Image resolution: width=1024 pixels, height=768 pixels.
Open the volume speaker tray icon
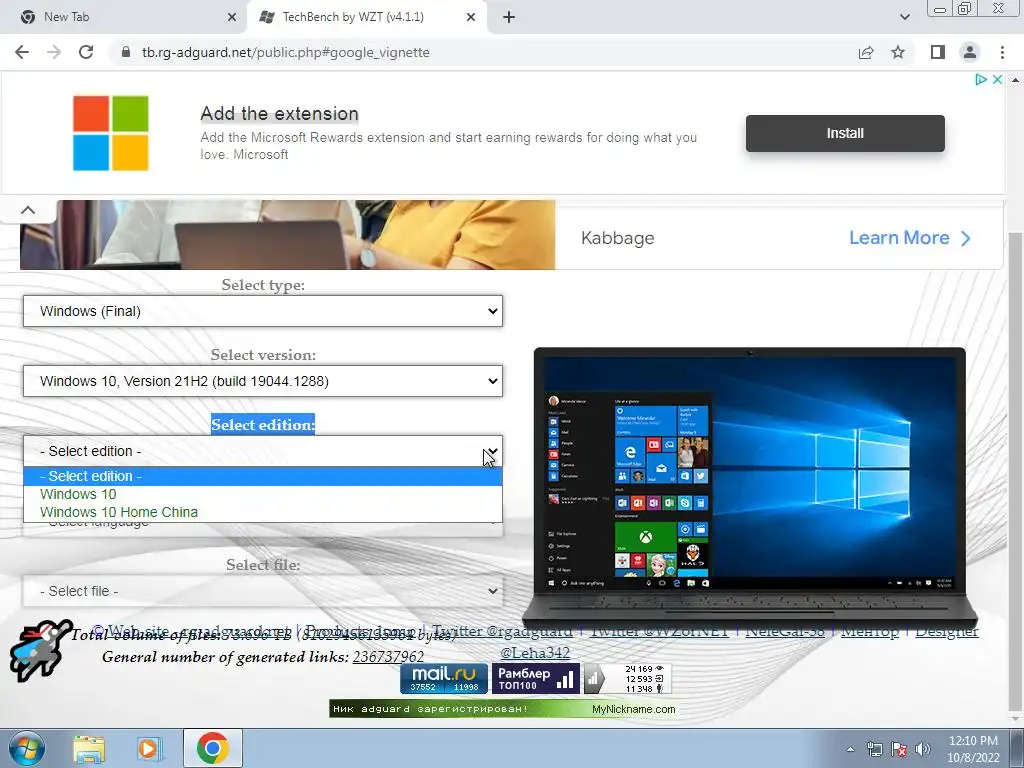[922, 749]
